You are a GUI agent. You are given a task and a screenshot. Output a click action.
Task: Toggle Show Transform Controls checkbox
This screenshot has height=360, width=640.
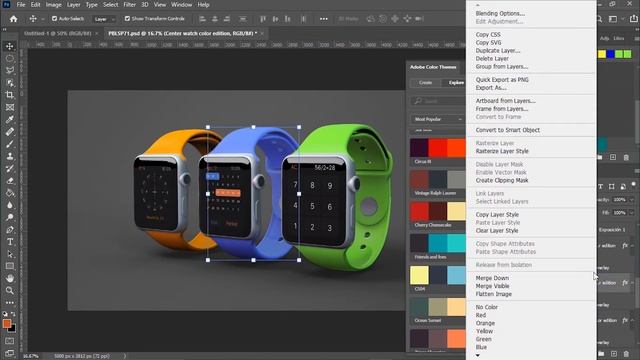[127, 19]
